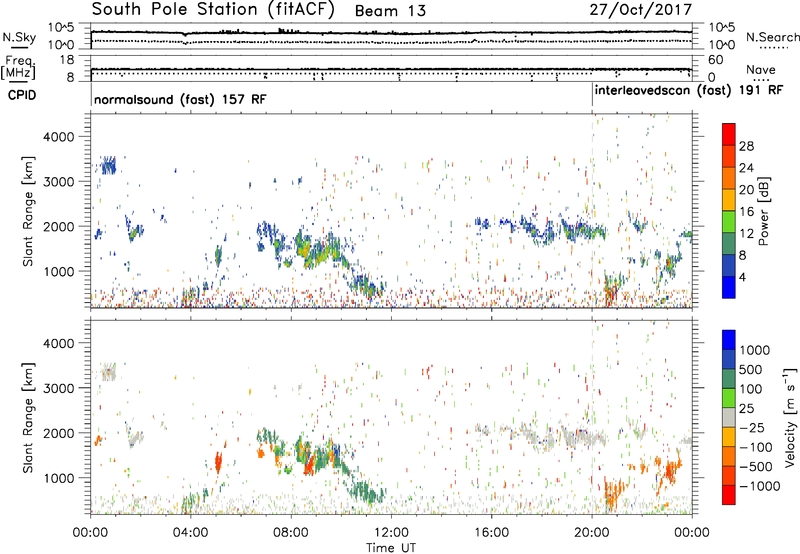This screenshot has width=800, height=554.
Task: Click the blue 4 dB segment of power colorbar
Action: pos(729,288)
